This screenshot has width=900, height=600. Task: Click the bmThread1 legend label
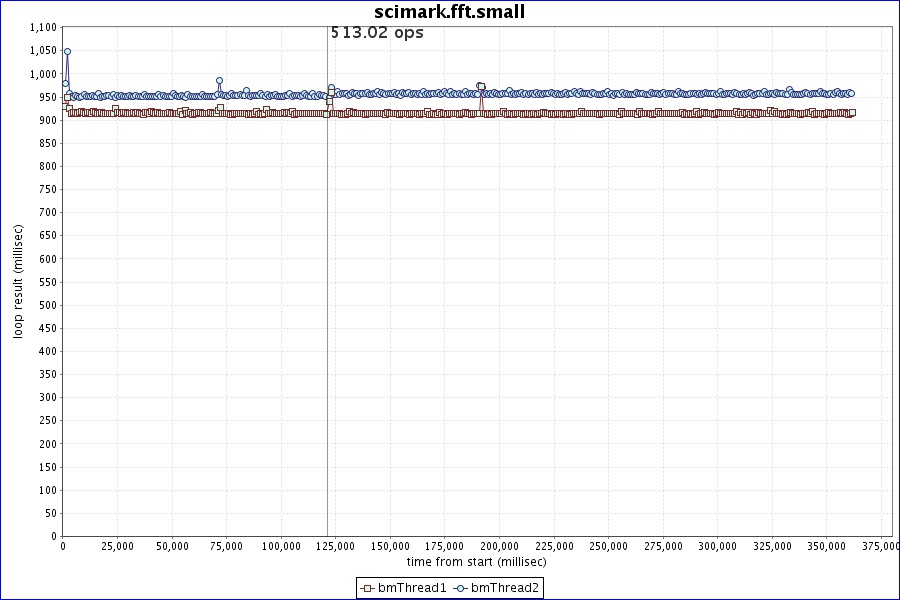(x=412, y=588)
